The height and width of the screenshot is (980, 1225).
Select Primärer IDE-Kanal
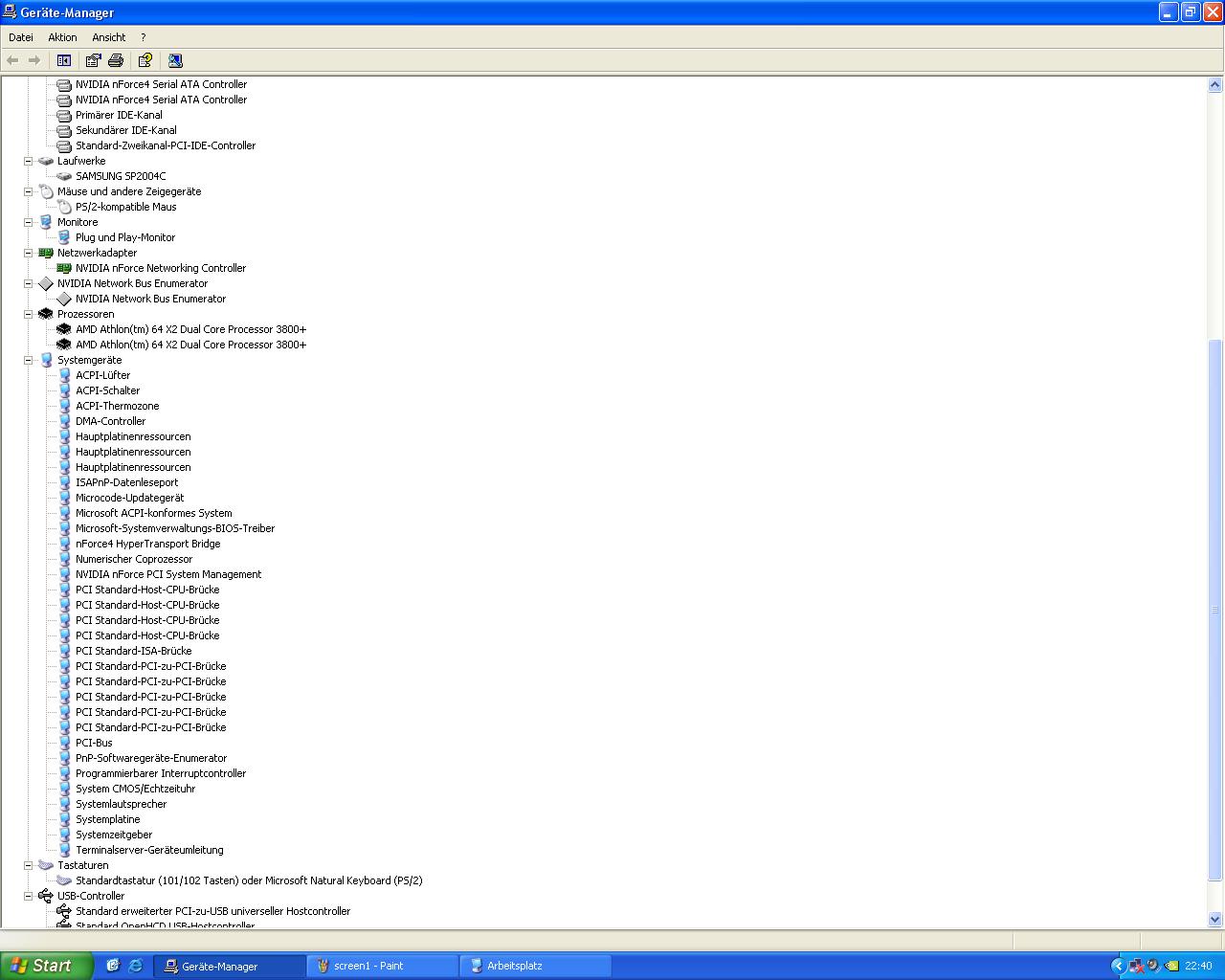coord(119,115)
